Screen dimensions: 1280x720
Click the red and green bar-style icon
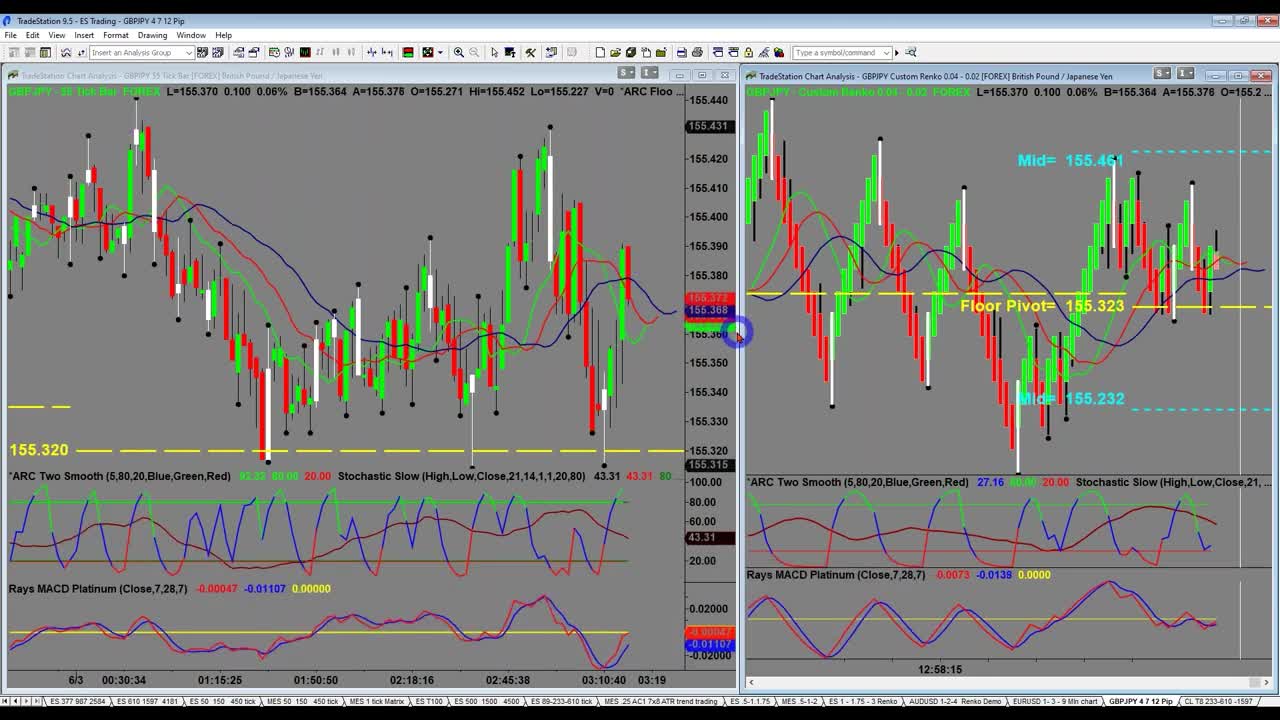coord(408,52)
